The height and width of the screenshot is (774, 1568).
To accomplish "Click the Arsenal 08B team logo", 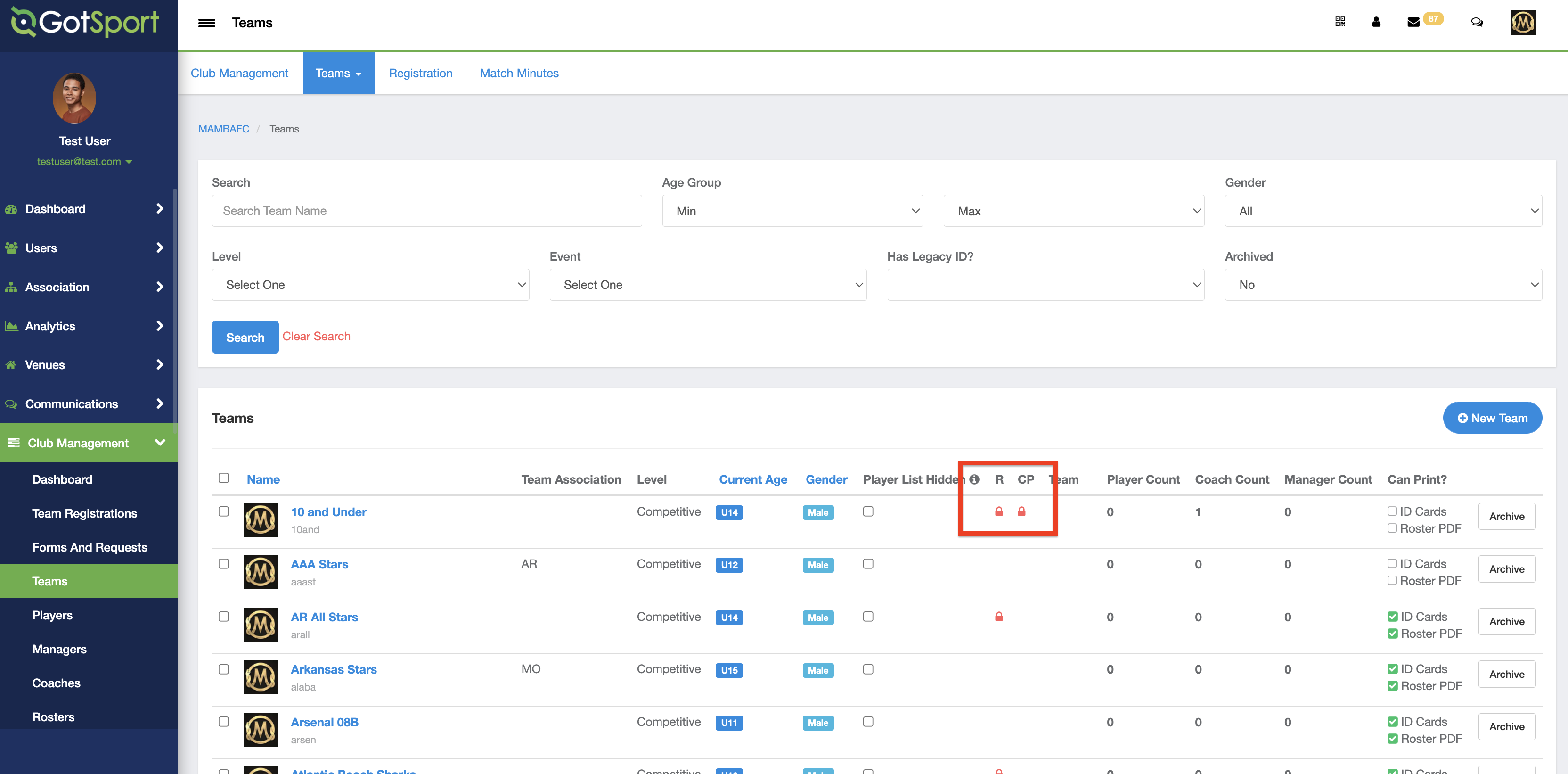I will (x=260, y=730).
